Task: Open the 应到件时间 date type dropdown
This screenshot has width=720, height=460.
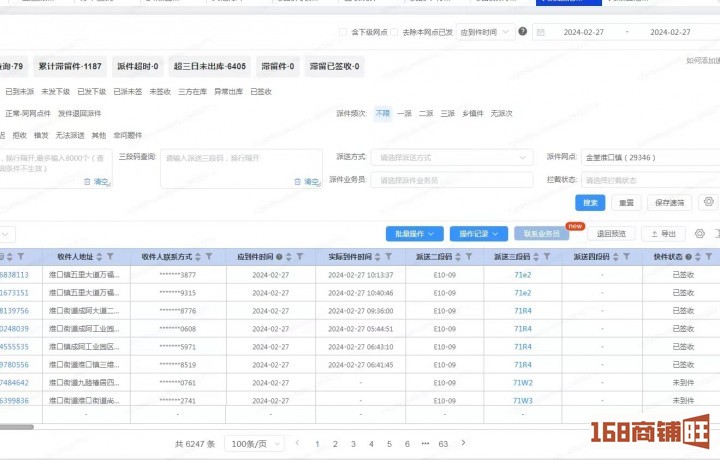Action: [x=486, y=32]
